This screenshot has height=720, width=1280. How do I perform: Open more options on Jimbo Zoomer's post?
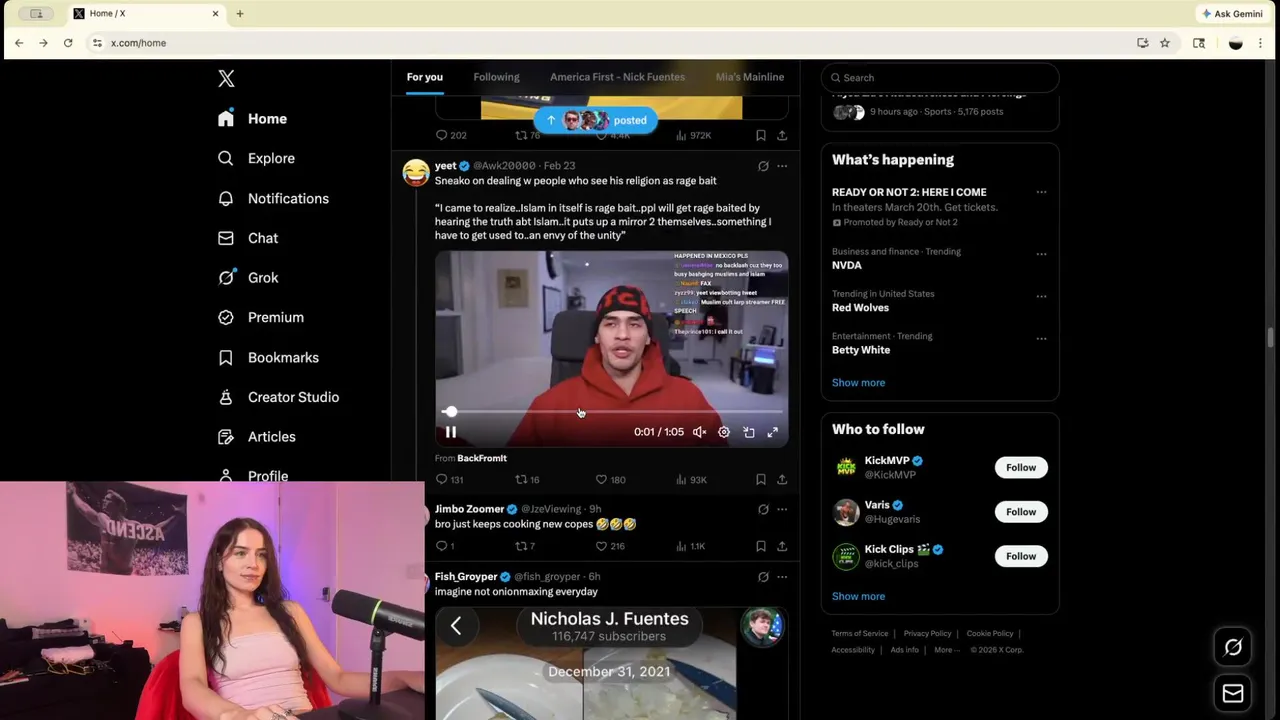[782, 509]
